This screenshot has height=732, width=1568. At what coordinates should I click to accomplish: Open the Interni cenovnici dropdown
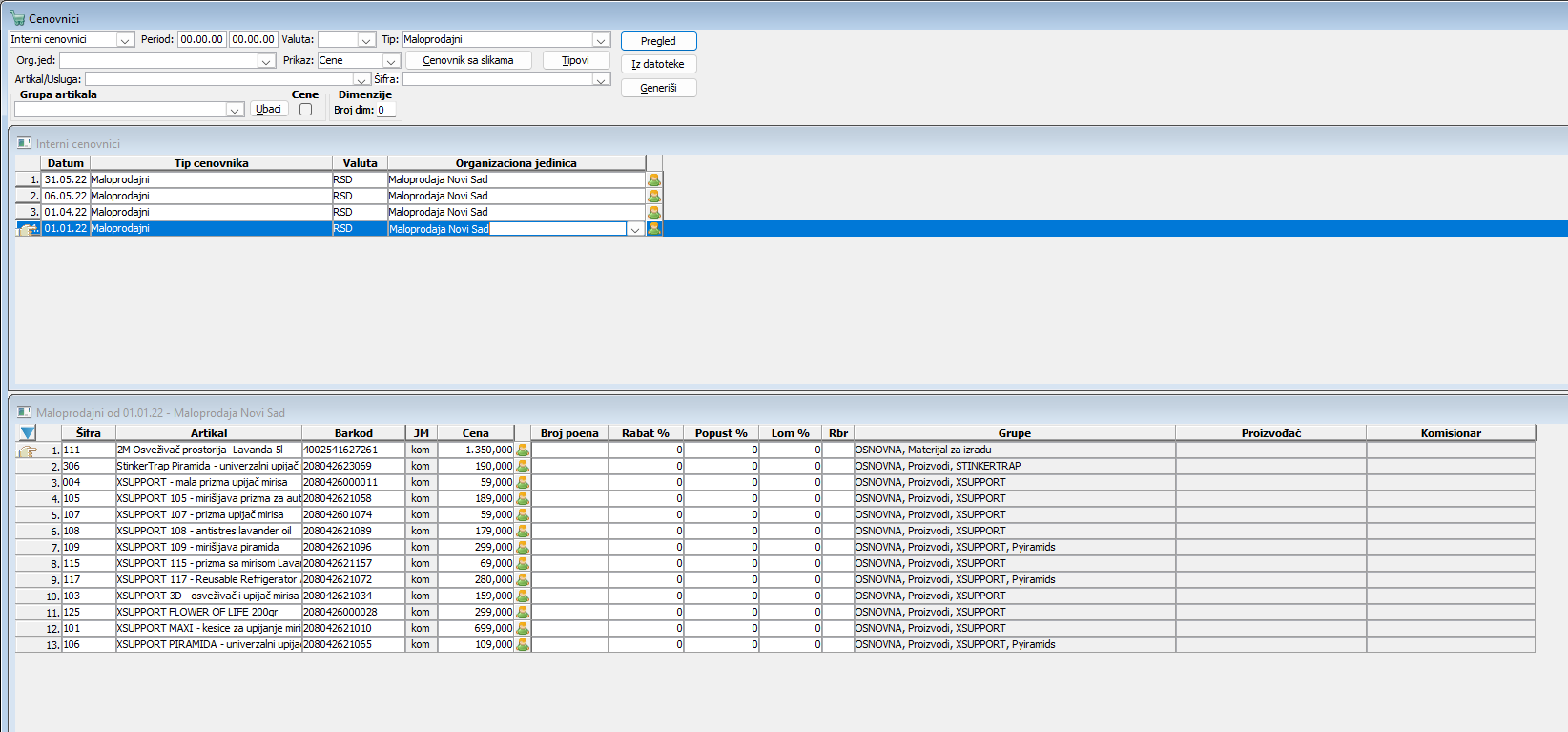pyautogui.click(x=125, y=40)
